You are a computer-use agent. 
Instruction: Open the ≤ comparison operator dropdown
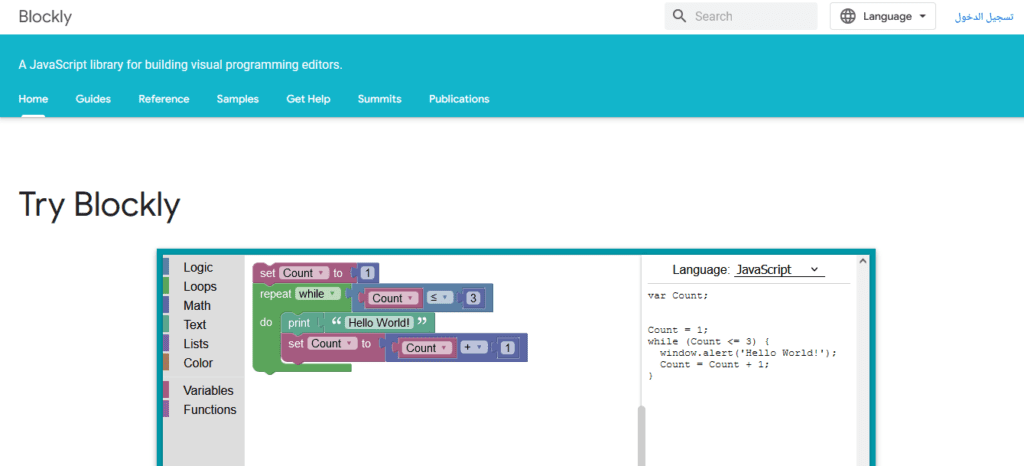coord(440,298)
